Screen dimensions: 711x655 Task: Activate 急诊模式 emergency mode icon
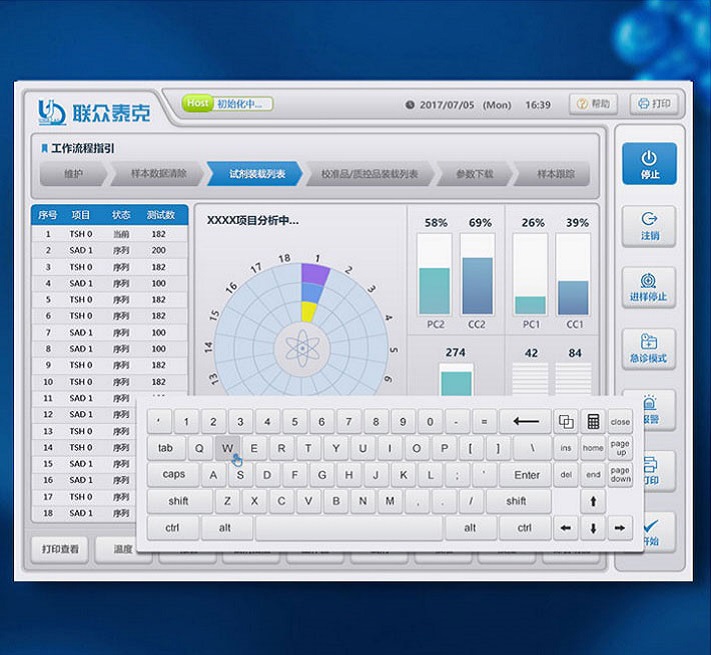click(649, 347)
